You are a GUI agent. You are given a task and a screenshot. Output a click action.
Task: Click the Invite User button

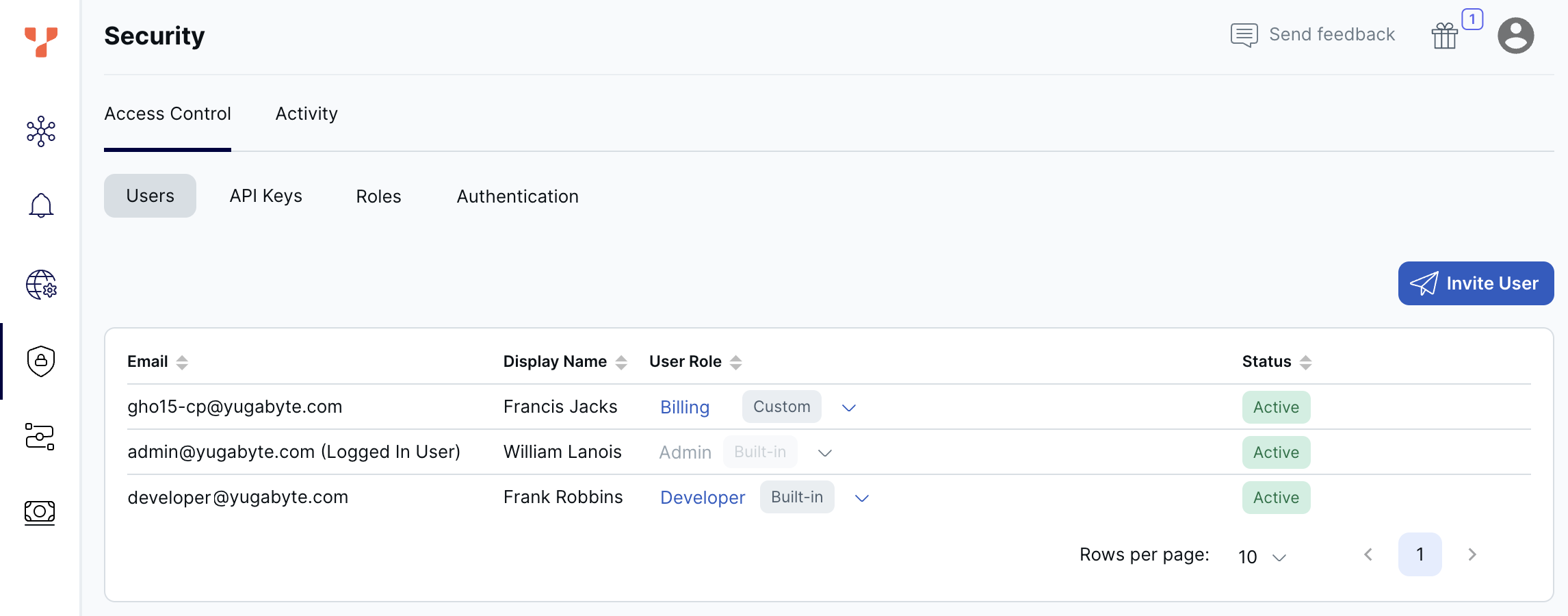click(x=1475, y=283)
